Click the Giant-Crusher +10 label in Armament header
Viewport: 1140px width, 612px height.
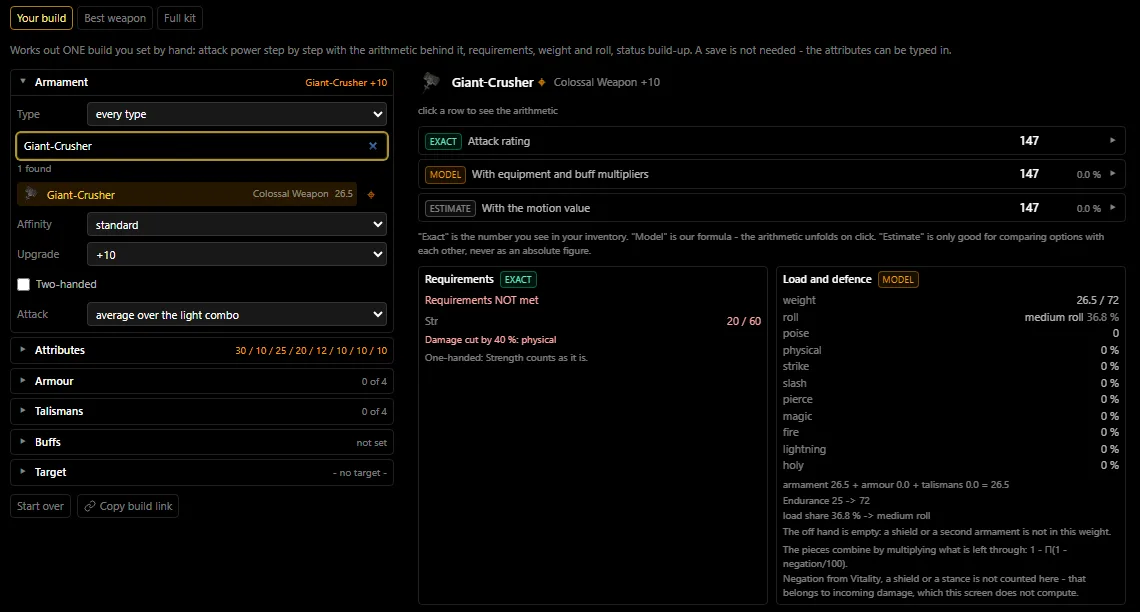(346, 83)
